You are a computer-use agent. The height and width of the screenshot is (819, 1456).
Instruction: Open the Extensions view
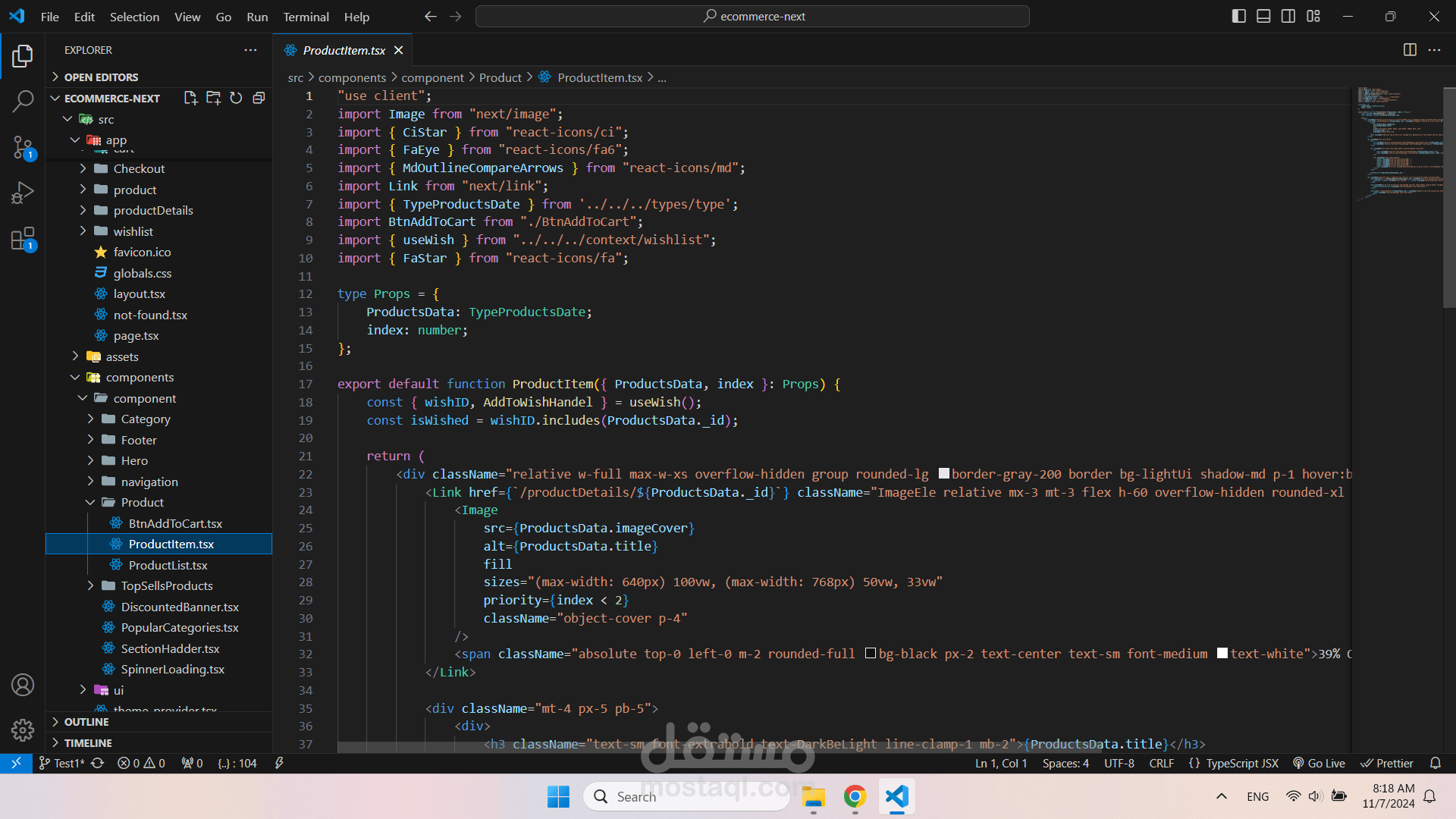tap(23, 238)
